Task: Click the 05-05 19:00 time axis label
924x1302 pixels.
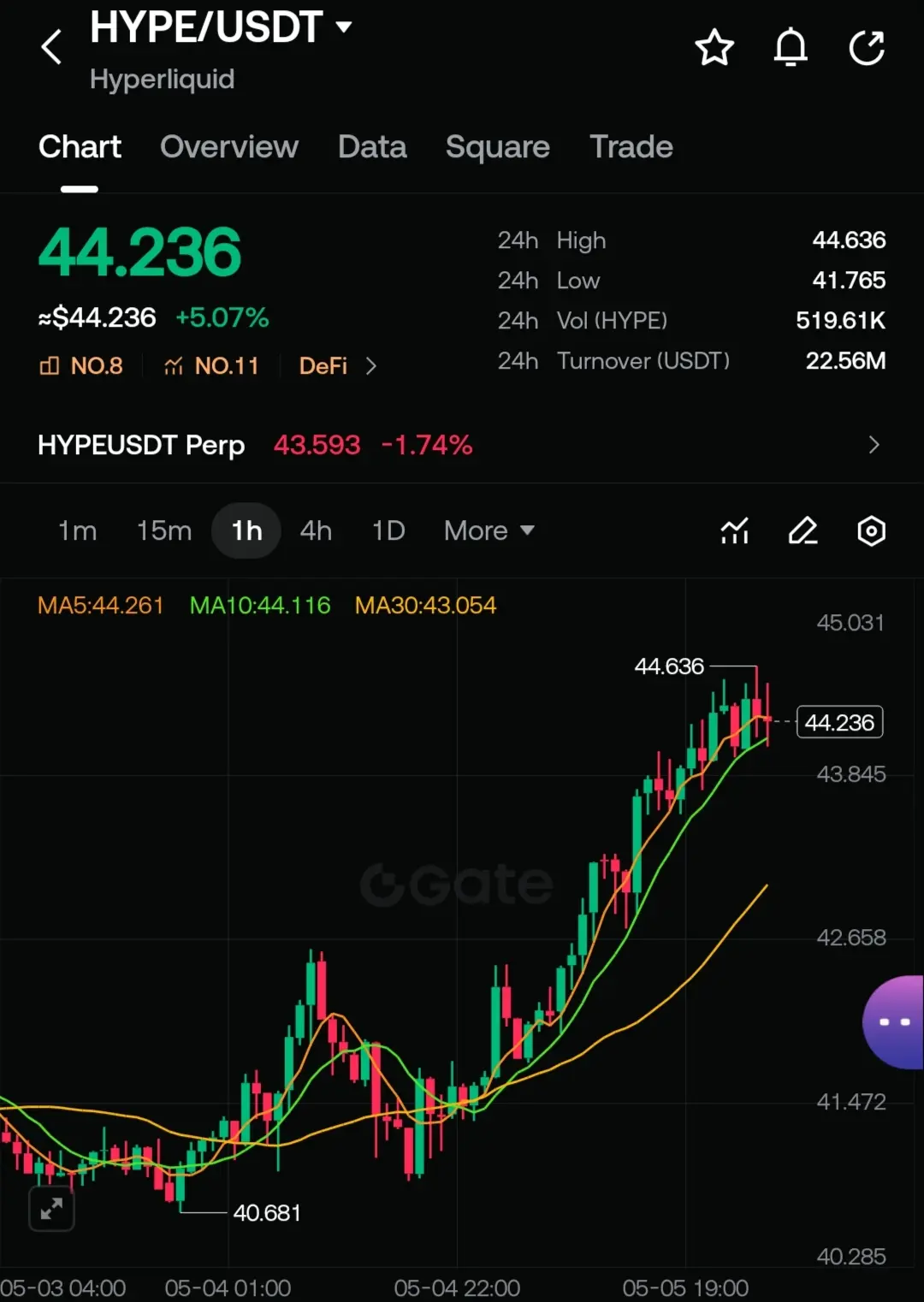Action: (685, 1288)
